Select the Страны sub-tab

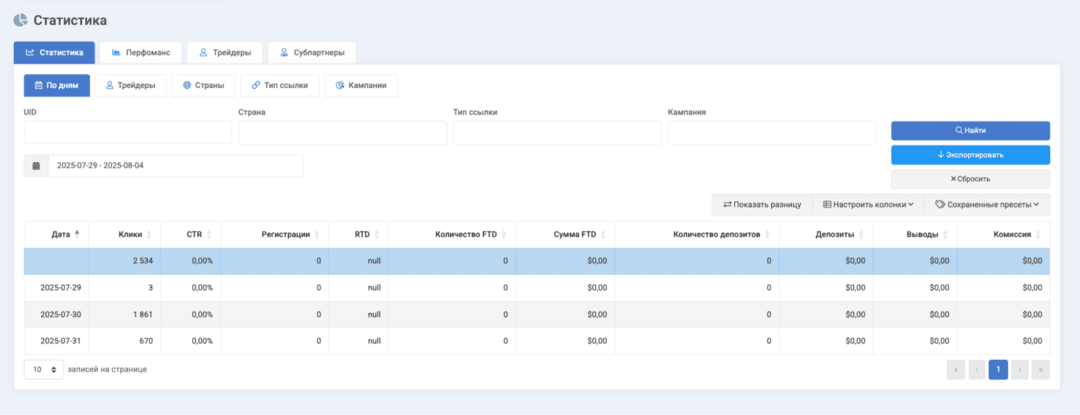click(203, 85)
